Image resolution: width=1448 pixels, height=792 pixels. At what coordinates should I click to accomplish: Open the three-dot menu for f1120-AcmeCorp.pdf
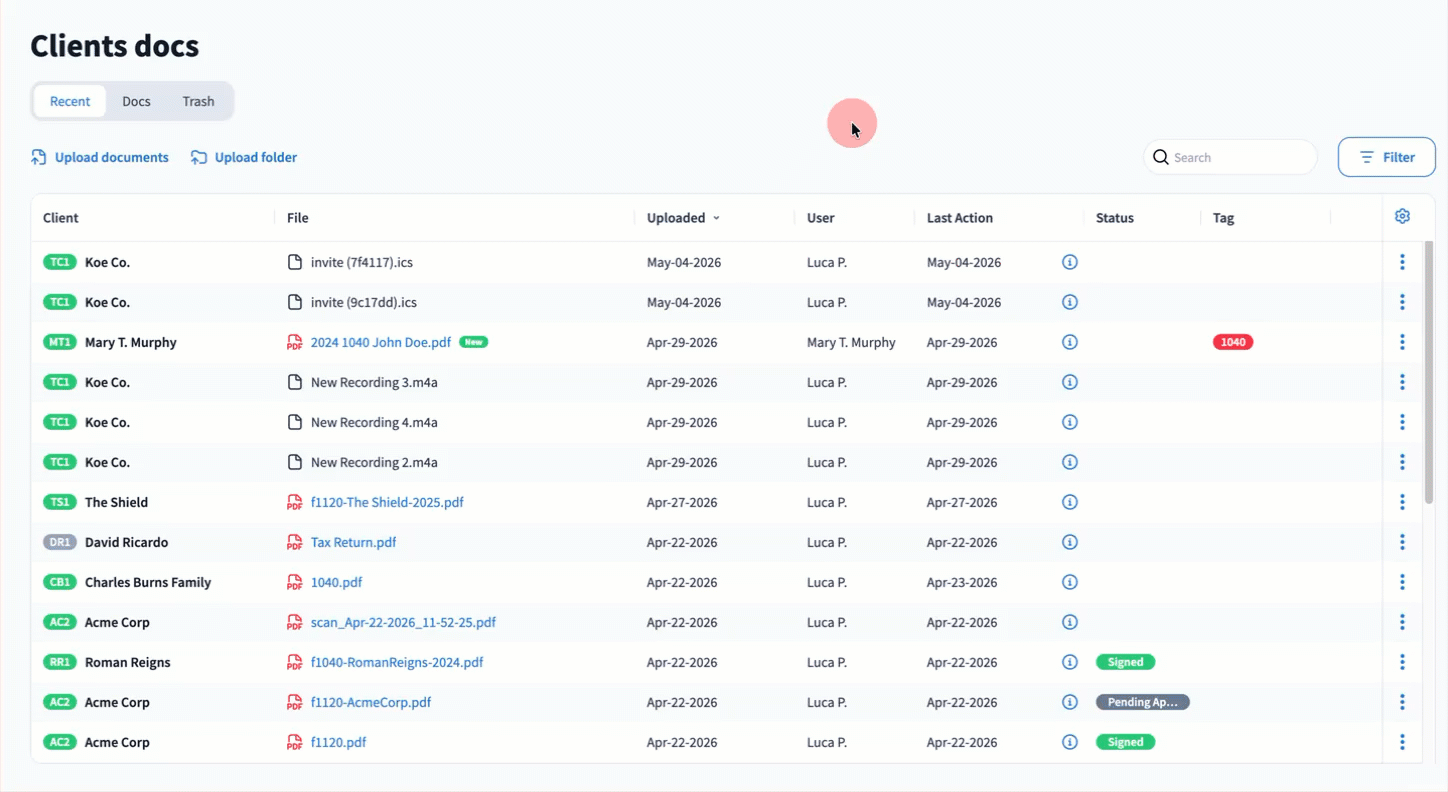pyautogui.click(x=1402, y=702)
